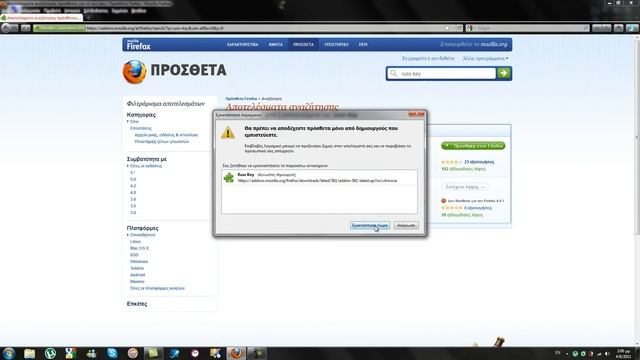
Task: Open the 23 reviews link
Action: (479, 162)
